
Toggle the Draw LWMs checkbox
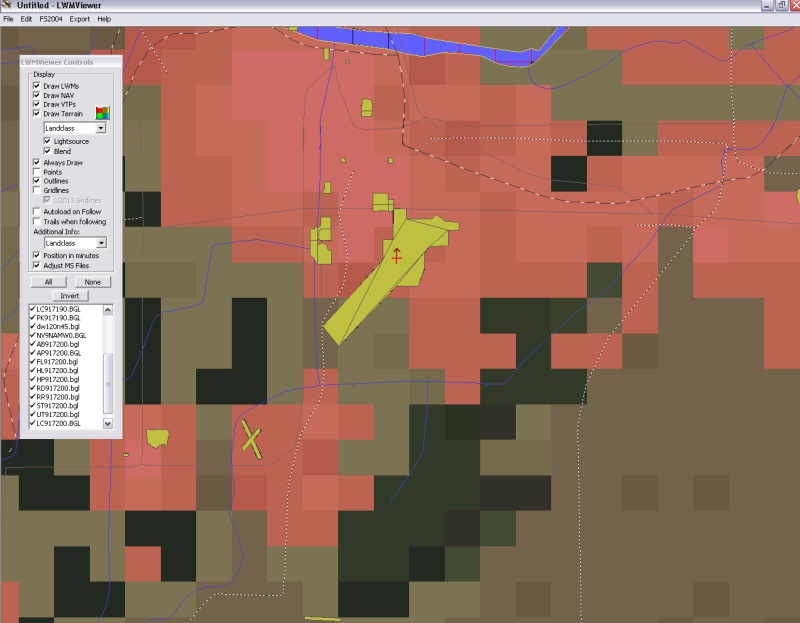pos(37,85)
